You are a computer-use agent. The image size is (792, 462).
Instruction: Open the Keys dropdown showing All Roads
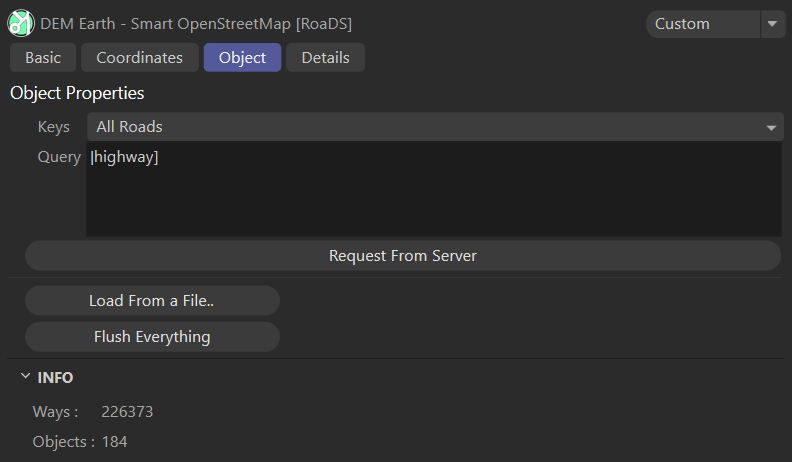pos(435,127)
